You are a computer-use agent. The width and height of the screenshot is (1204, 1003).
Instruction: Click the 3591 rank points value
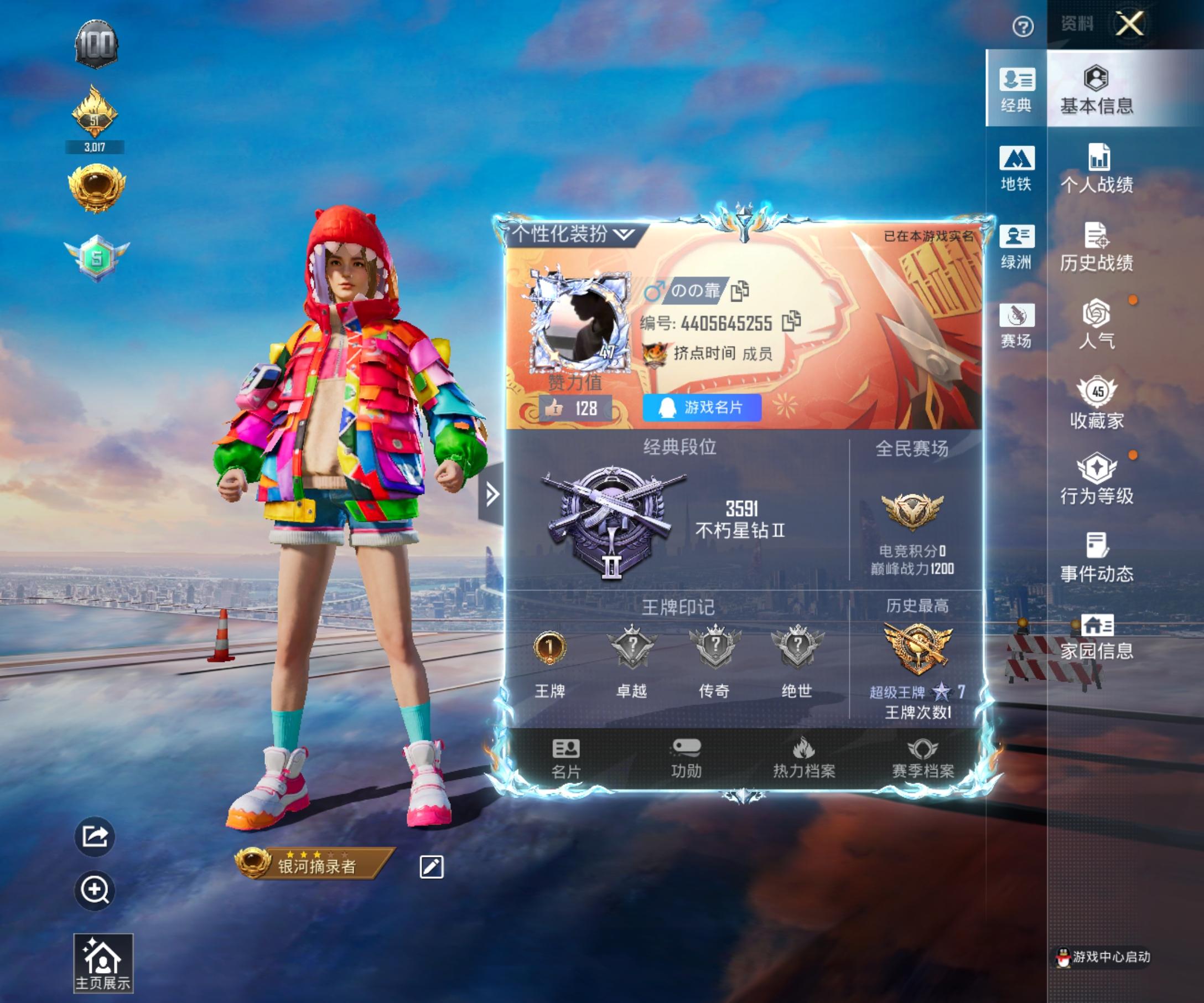point(742,509)
